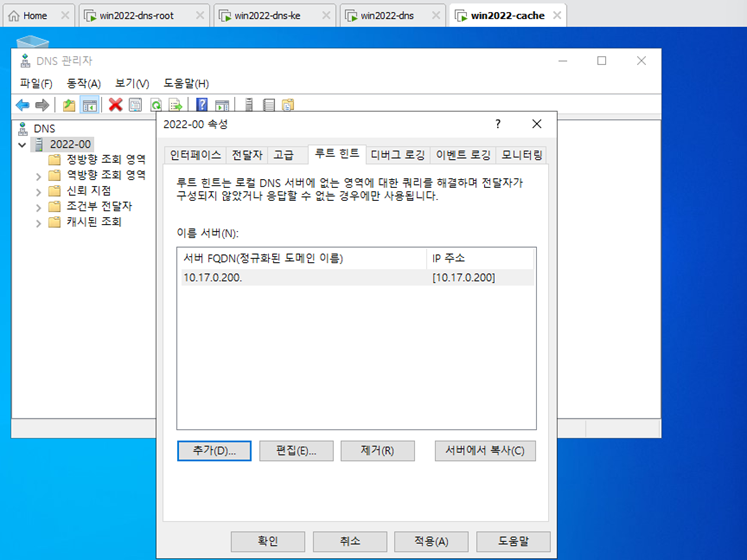Viewport: 747px width, 560px height.
Task: Click the 적용(A) button
Action: [431, 541]
